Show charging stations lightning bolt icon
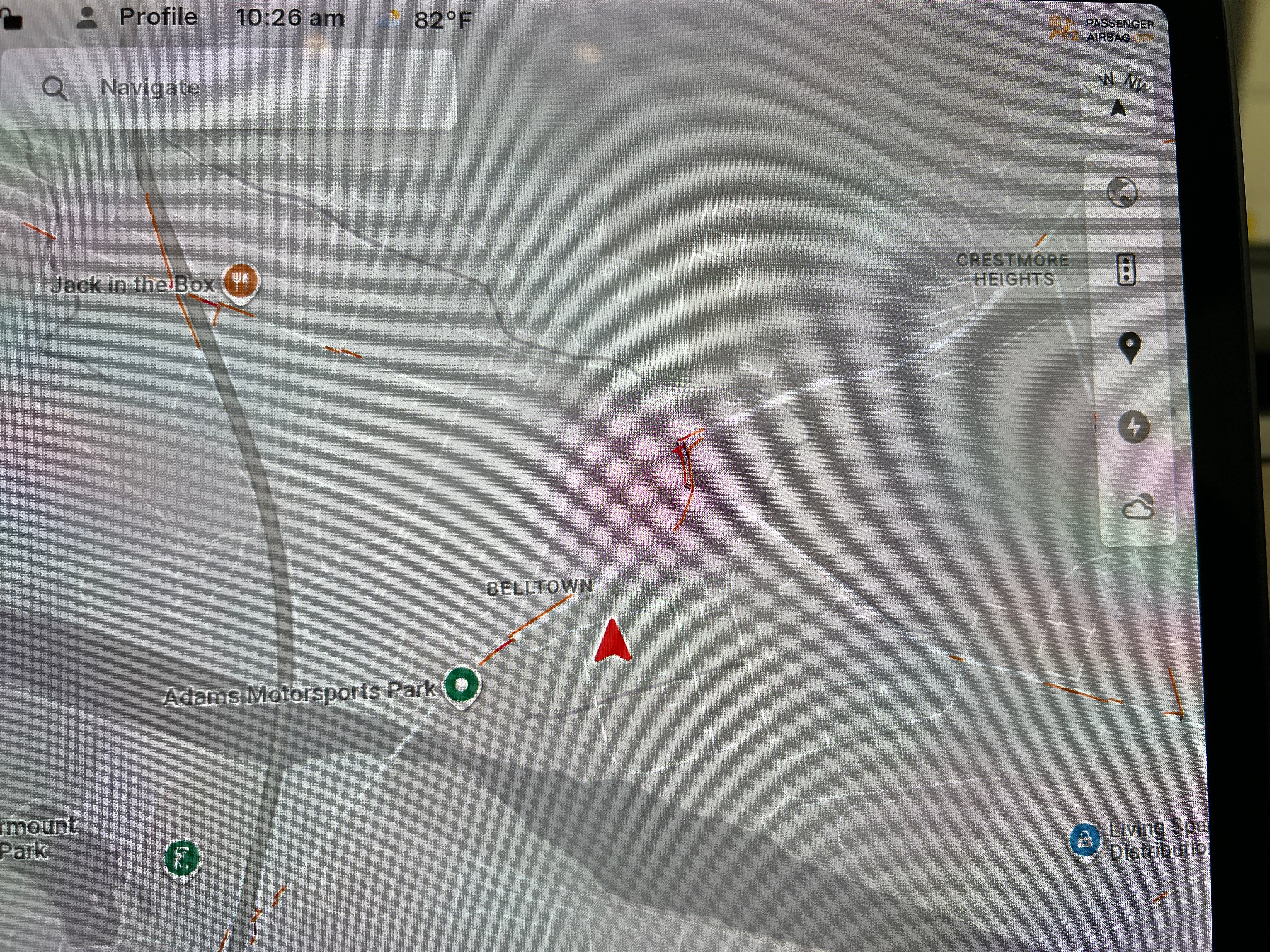 click(x=1133, y=427)
